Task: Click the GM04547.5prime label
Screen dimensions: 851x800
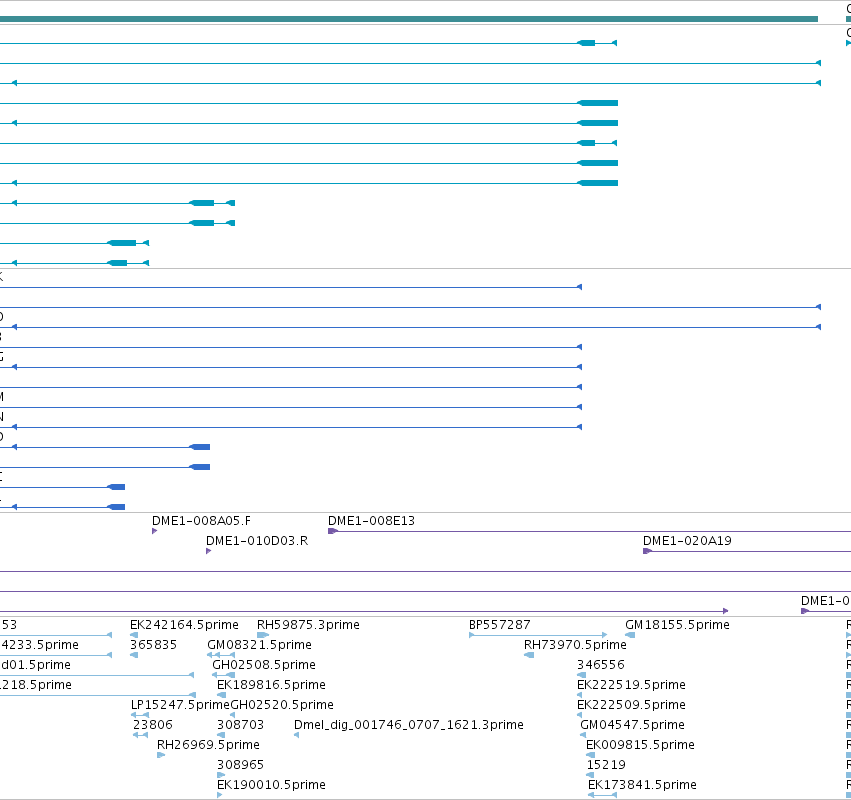Action: pos(632,726)
